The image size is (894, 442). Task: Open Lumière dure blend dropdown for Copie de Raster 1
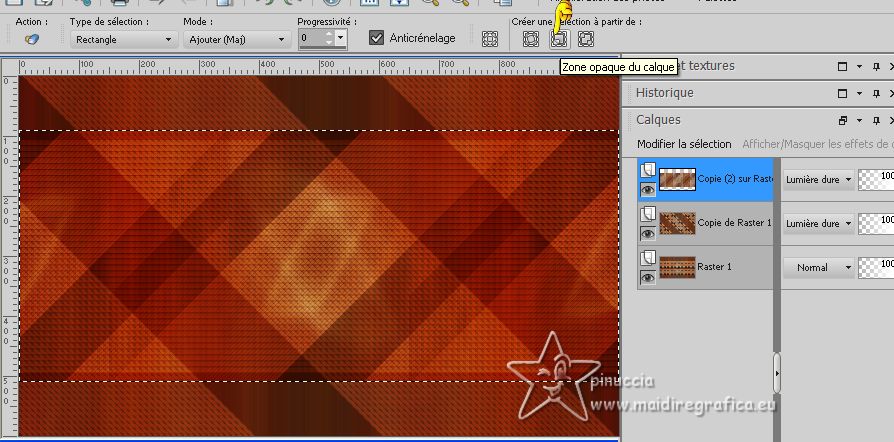(818, 223)
